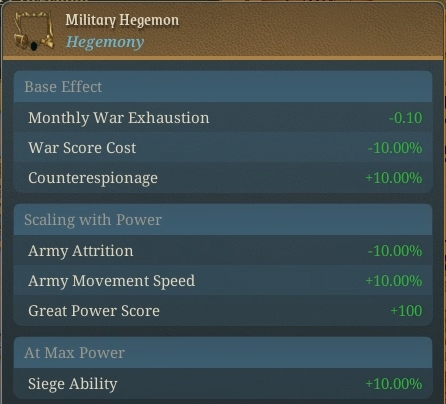The image size is (446, 404).
Task: Click the War Score Cost -10.00% value
Action: [x=395, y=148]
